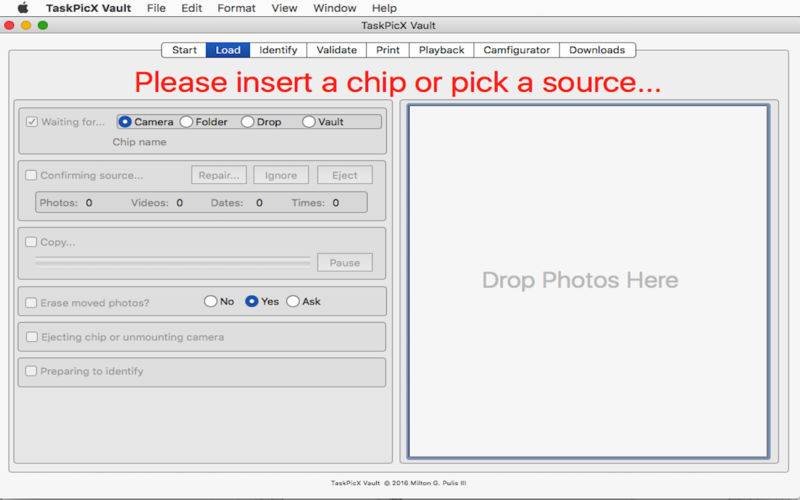Viewport: 800px width, 500px height.
Task: Check Ejecting chip or unmounting camera
Action: pos(32,337)
